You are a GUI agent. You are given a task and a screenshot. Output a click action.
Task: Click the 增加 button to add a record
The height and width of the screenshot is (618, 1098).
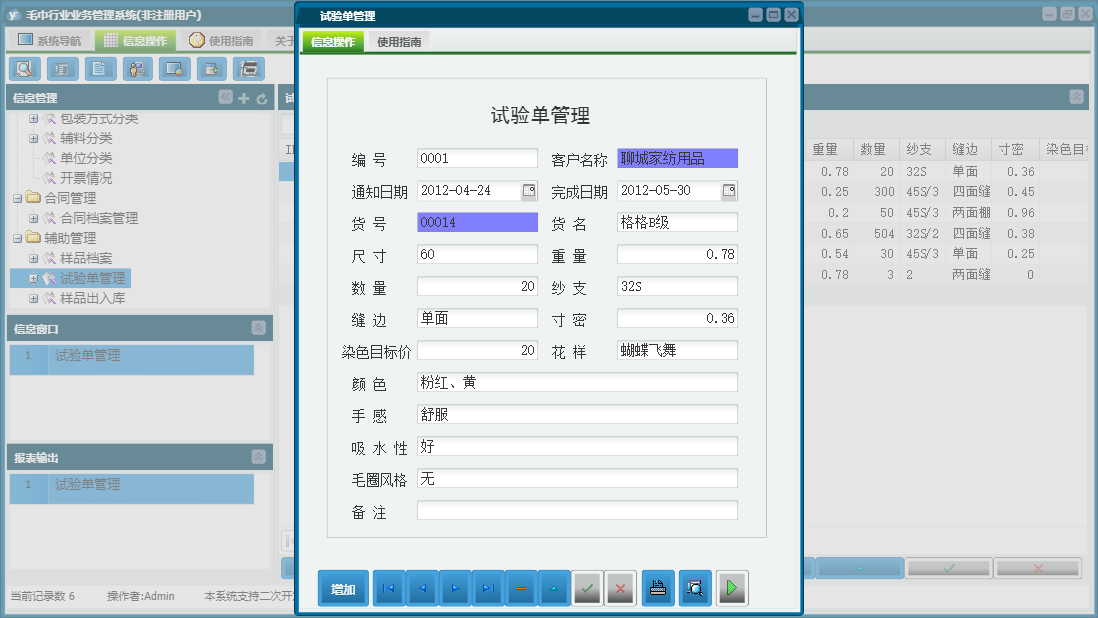point(343,588)
